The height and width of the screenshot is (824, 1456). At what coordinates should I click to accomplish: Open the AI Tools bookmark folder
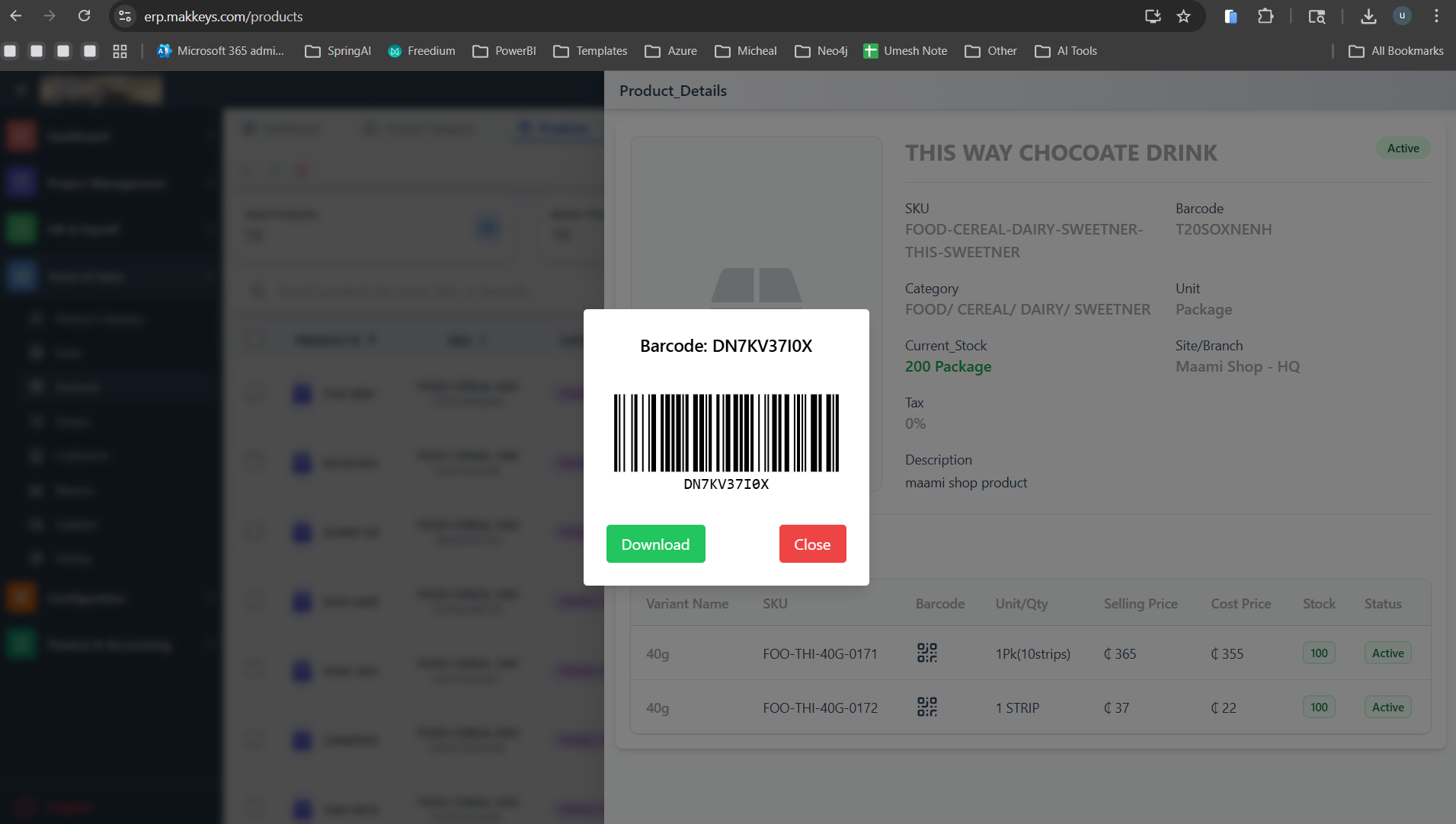(1066, 51)
